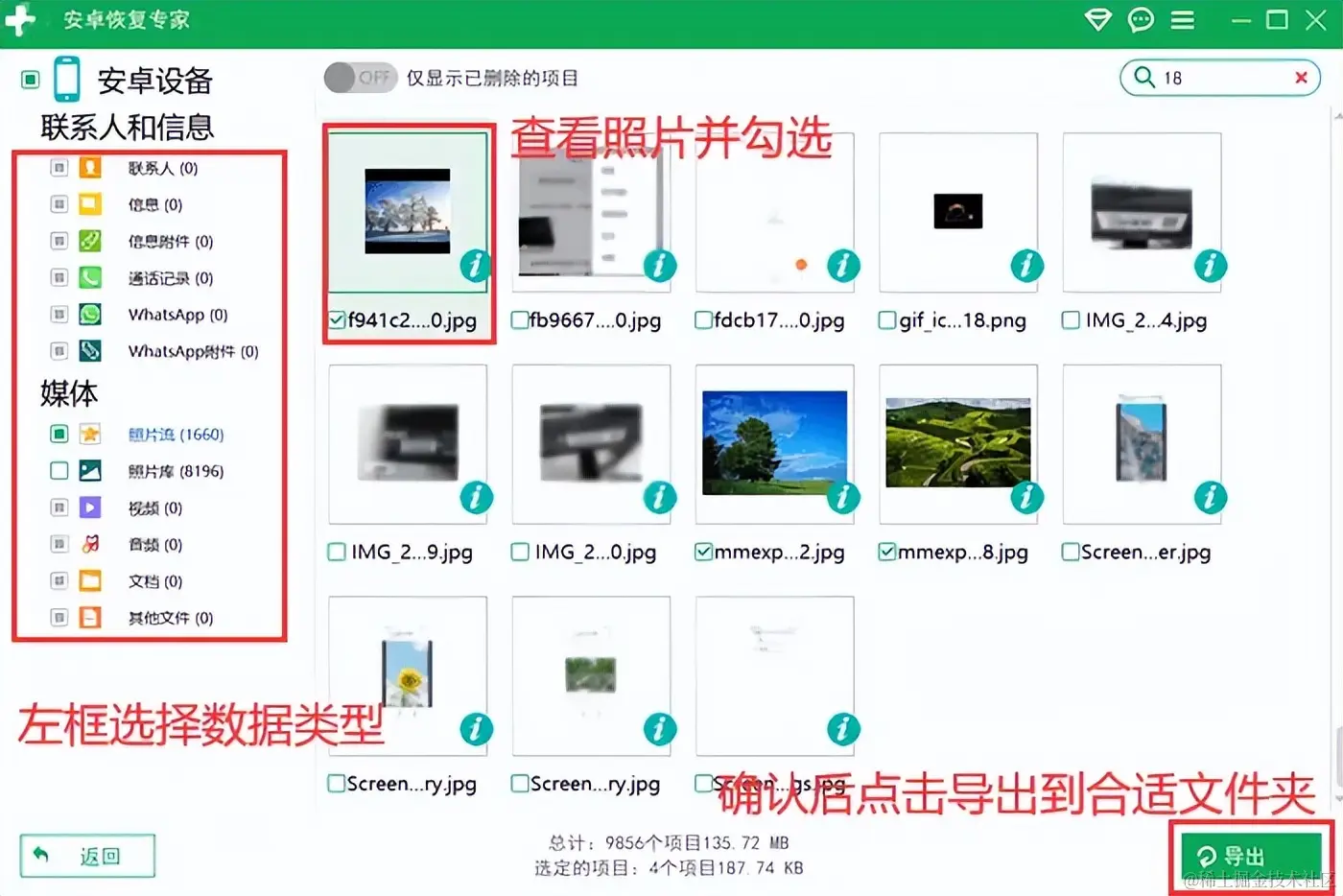Image resolution: width=1343 pixels, height=896 pixels.
Task: Select the 联系人 (0) category label
Action: tap(163, 168)
